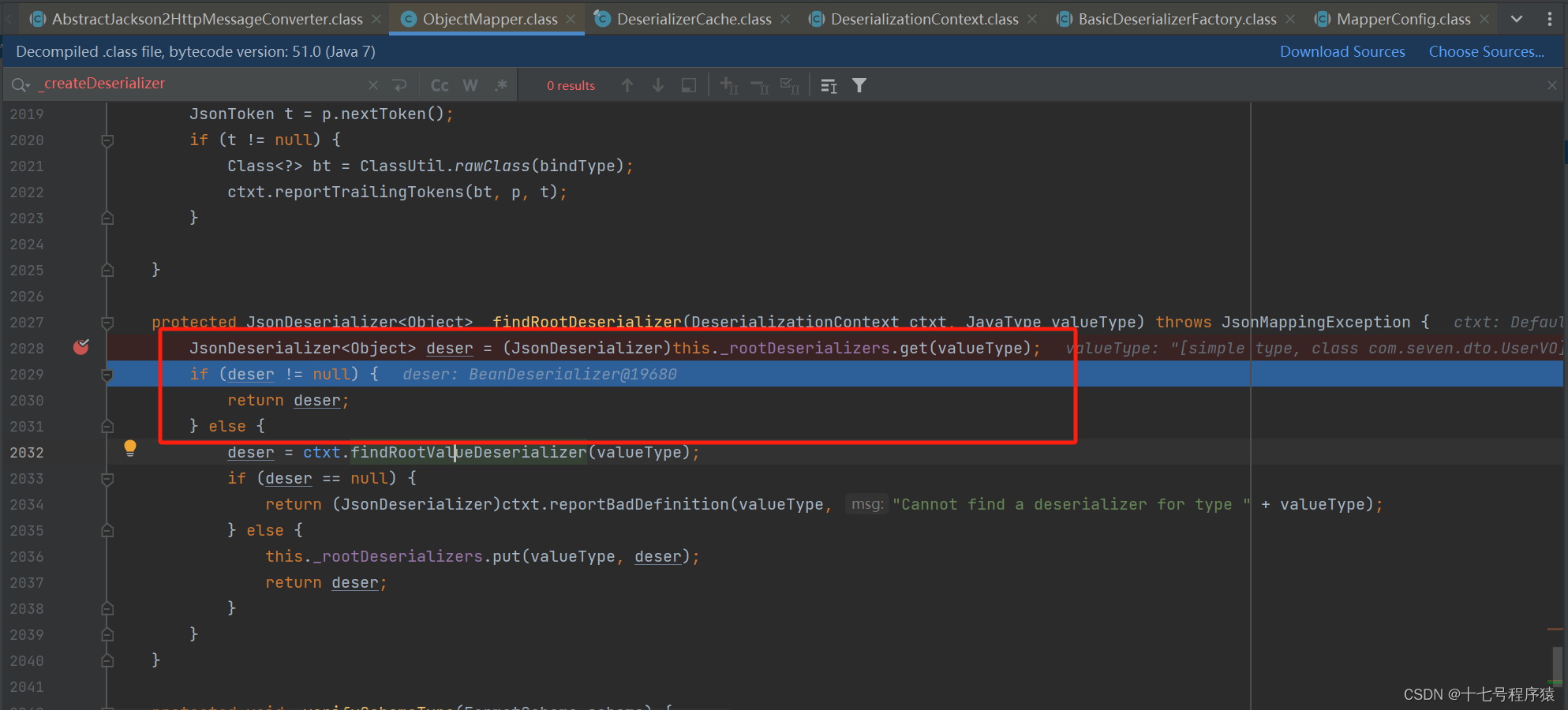Screen dimensions: 1568x710
Task: Insert new line in search field
Action: pyautogui.click(x=400, y=85)
